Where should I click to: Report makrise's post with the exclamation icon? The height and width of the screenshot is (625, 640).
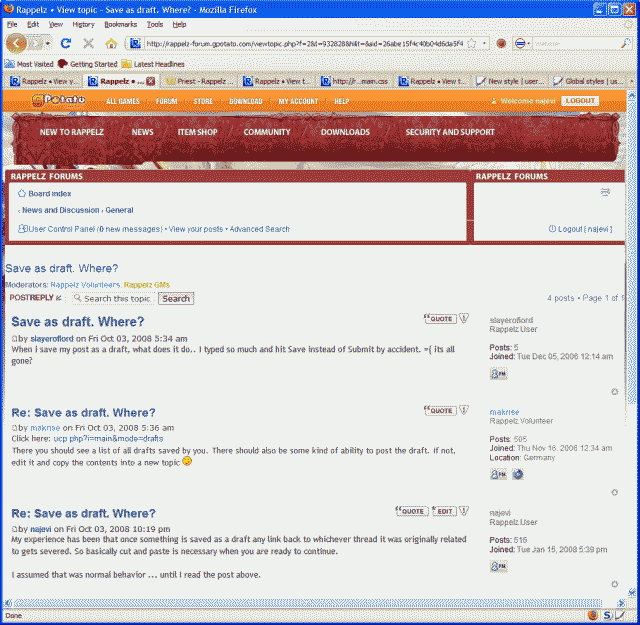pos(464,410)
